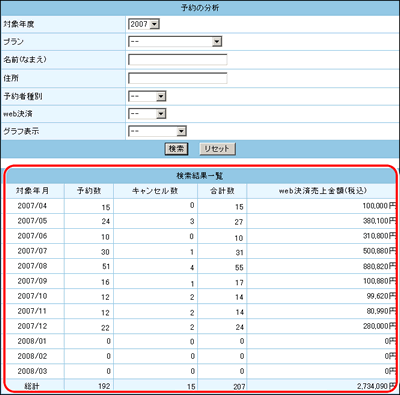Click the キャンセル数 column header
This screenshot has width=400, height=395.
coord(155,191)
